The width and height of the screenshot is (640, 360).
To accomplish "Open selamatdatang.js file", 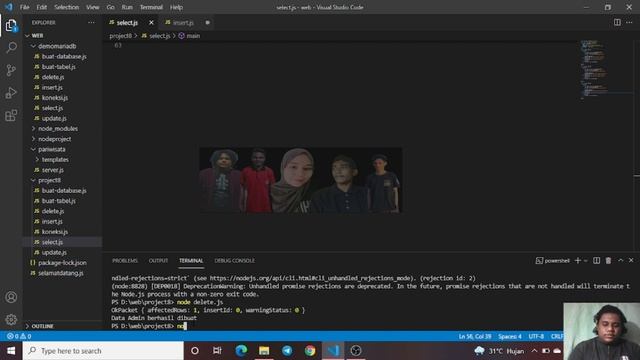I will (60, 273).
